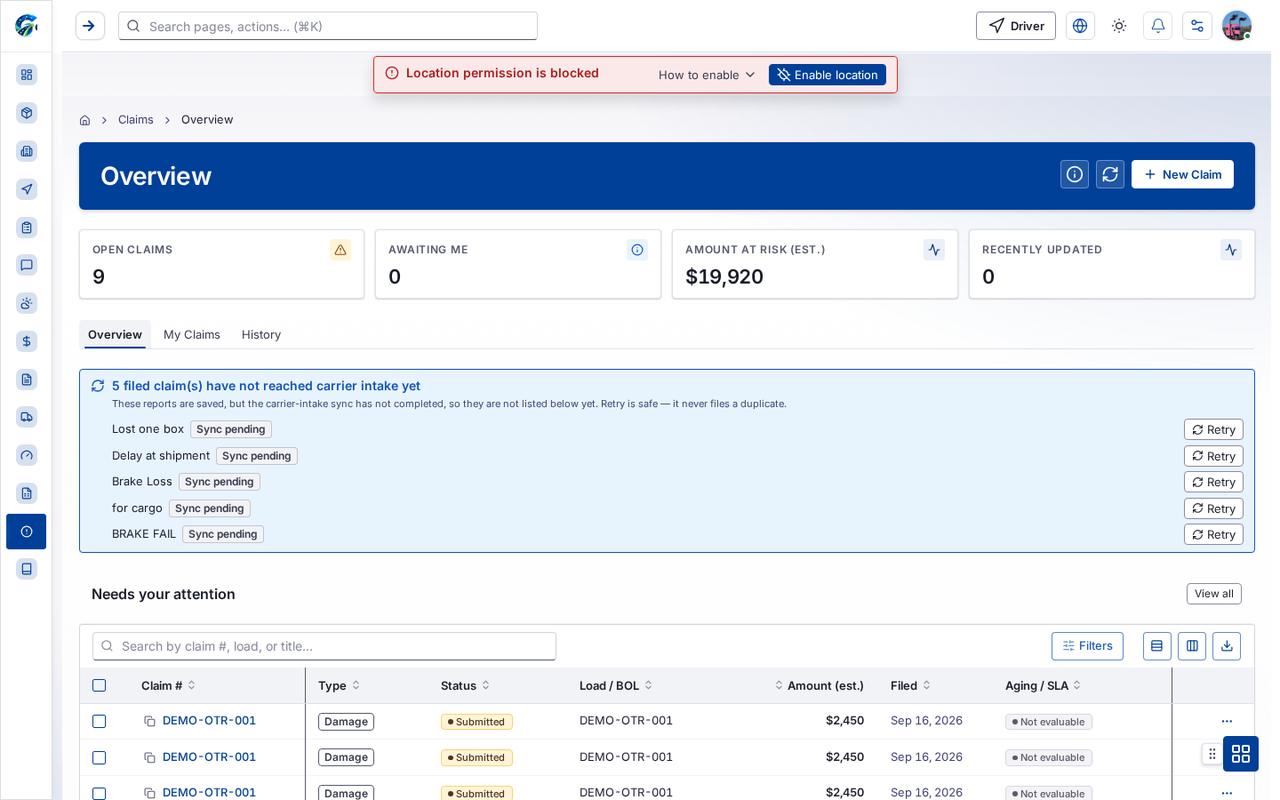Image resolution: width=1280 pixels, height=800 pixels.
Task: Click the New Claim button
Action: (x=1182, y=174)
